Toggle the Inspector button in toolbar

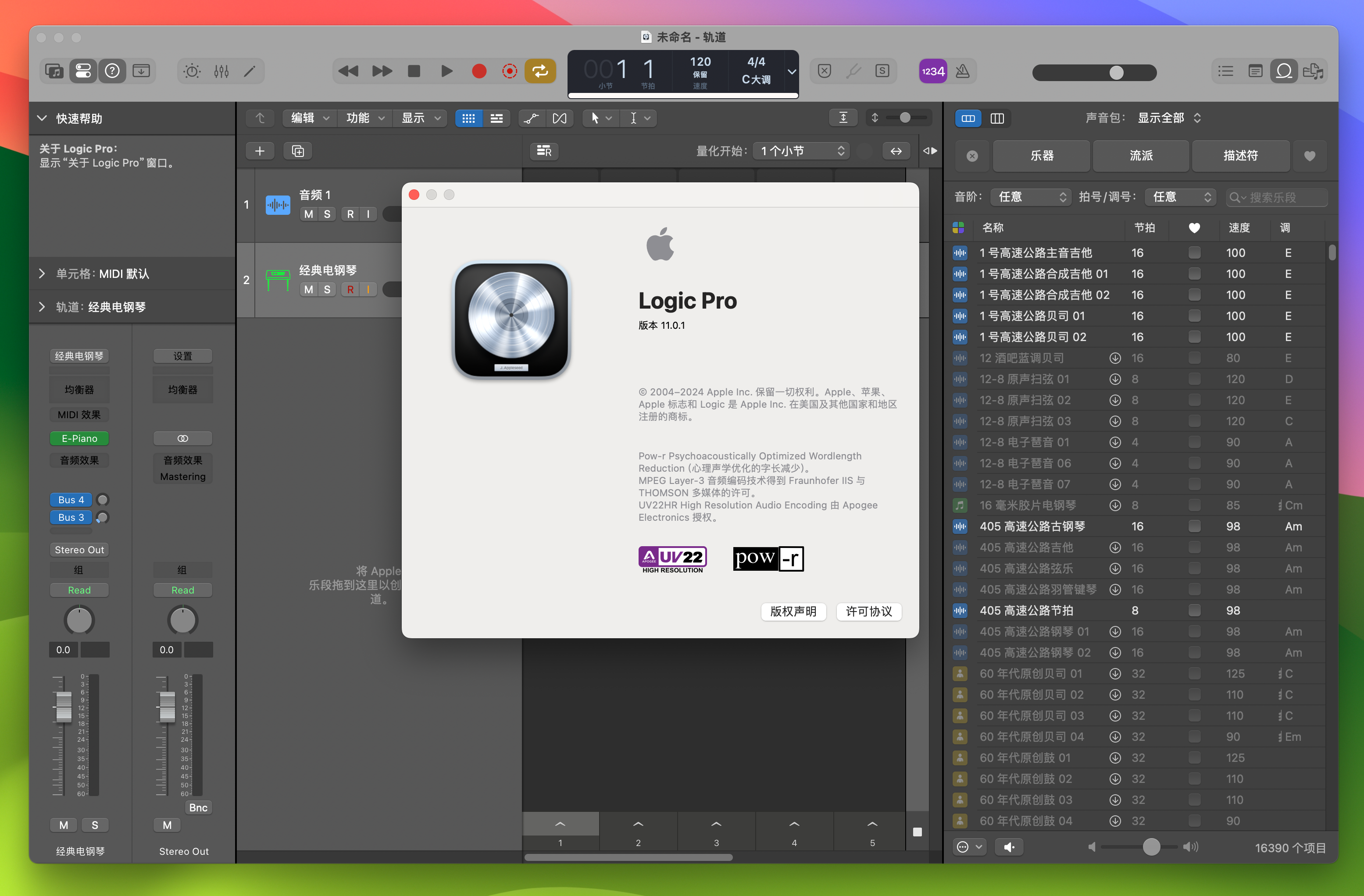[x=83, y=71]
